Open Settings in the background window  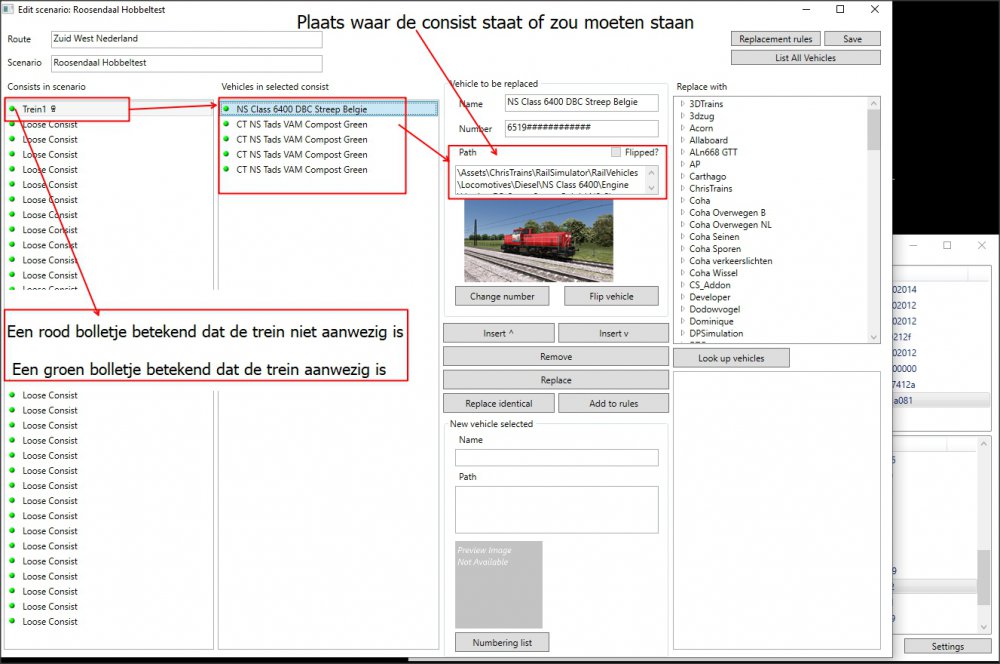pos(947,646)
